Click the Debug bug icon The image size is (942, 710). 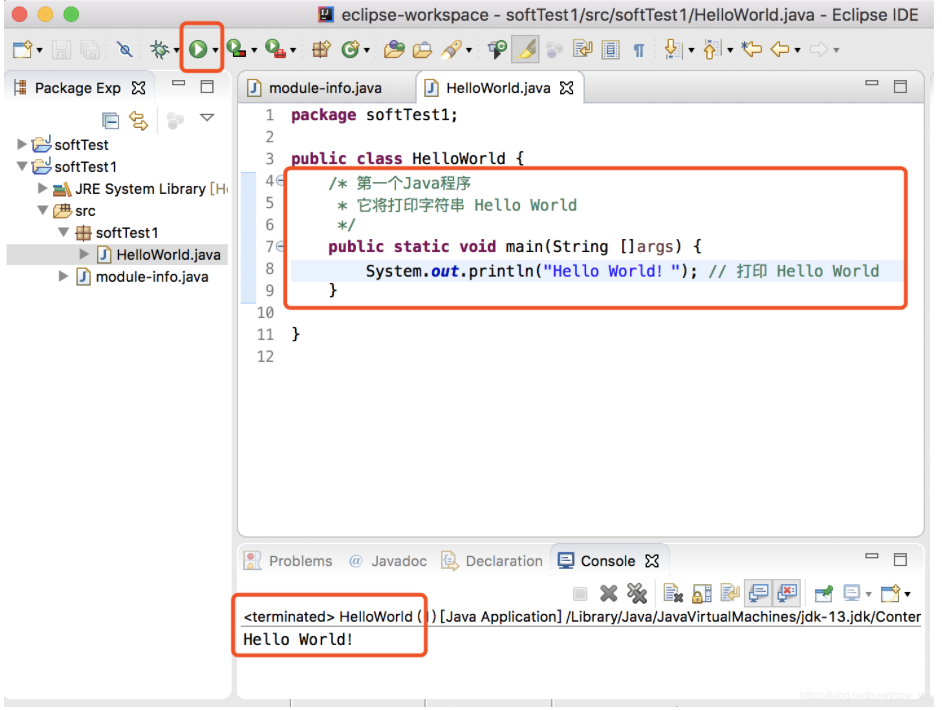point(159,49)
